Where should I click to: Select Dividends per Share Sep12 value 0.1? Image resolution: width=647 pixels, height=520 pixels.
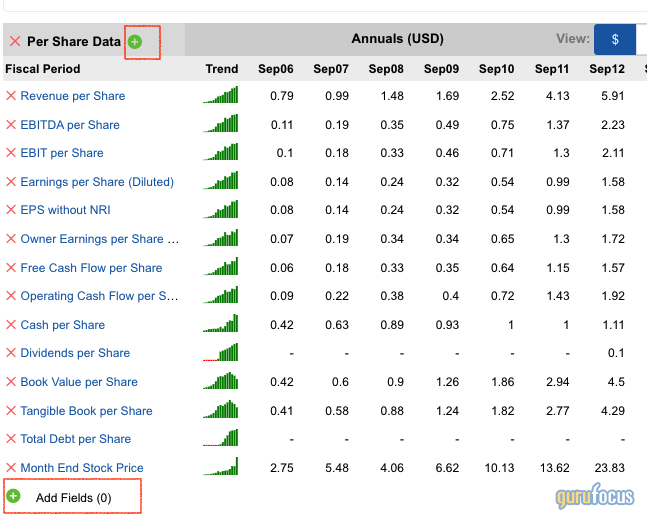(x=616, y=352)
